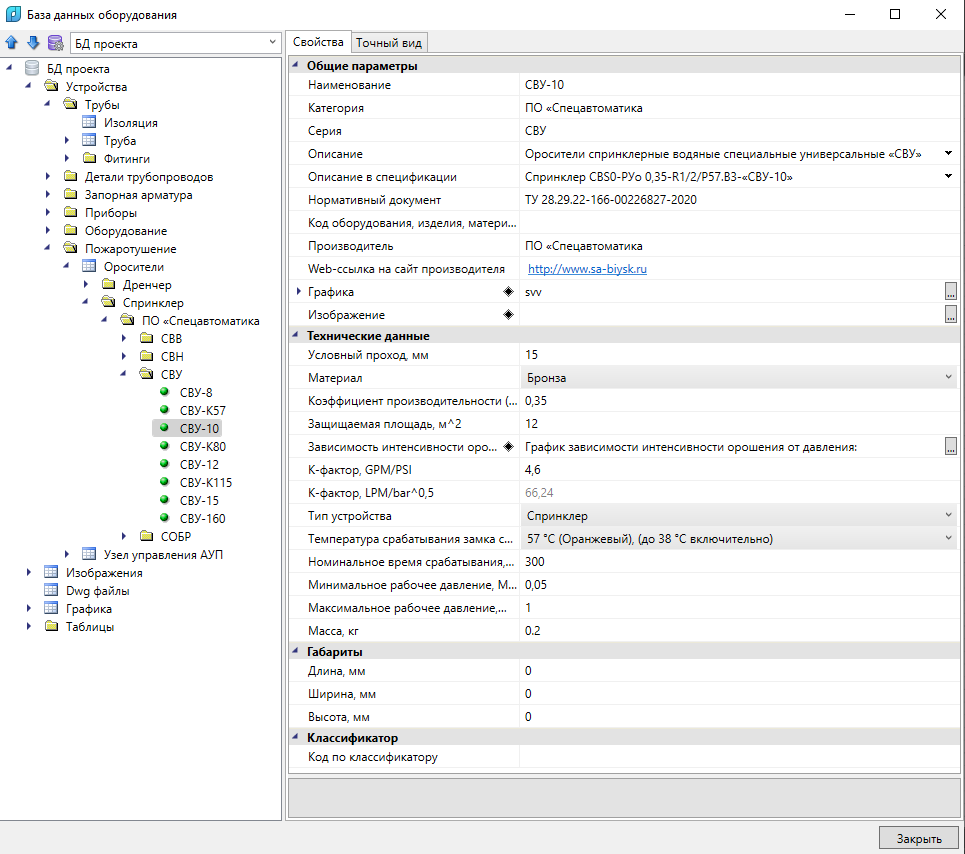The image size is (965, 854).
Task: Collapse the Пожаротушение tree node
Action: [47, 248]
